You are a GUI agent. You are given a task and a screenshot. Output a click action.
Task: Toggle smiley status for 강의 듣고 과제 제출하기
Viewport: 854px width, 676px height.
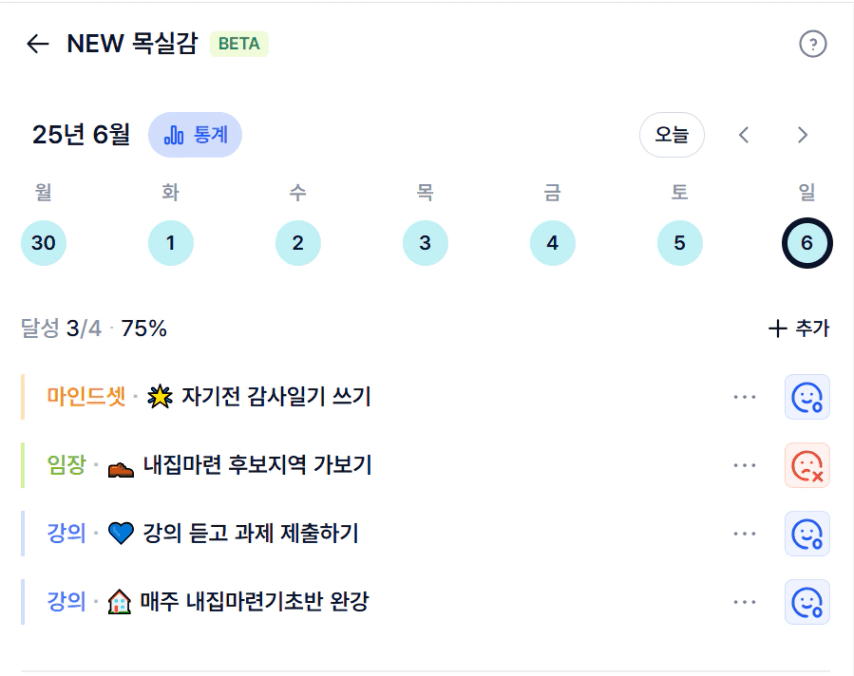(807, 534)
